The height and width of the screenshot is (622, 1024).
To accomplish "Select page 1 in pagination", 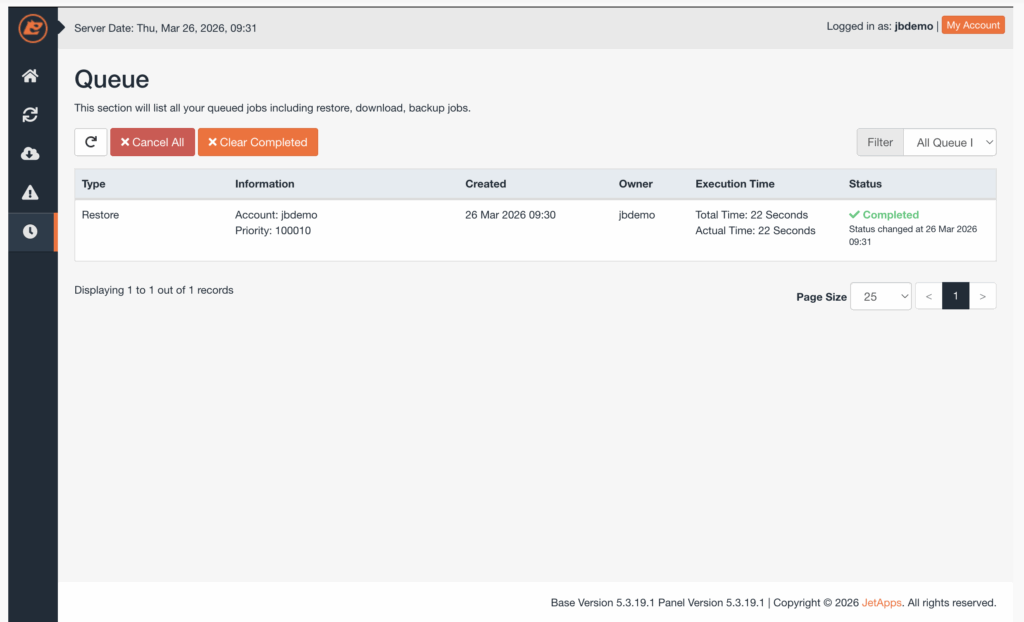I will pos(956,296).
